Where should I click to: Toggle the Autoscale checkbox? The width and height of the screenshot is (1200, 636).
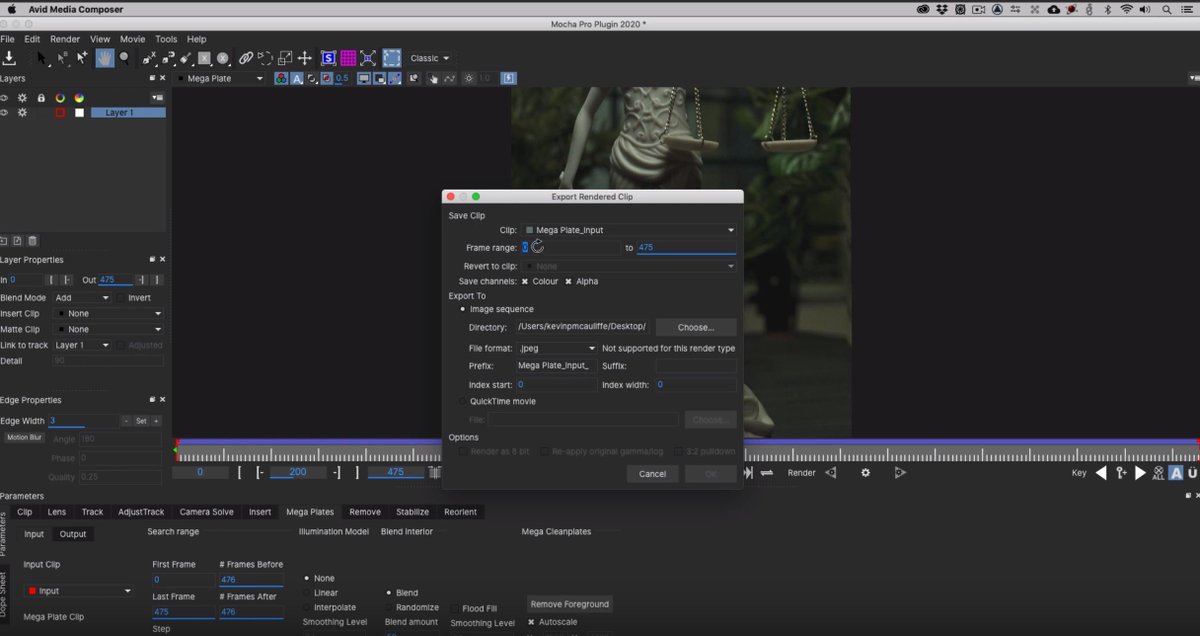pos(531,622)
